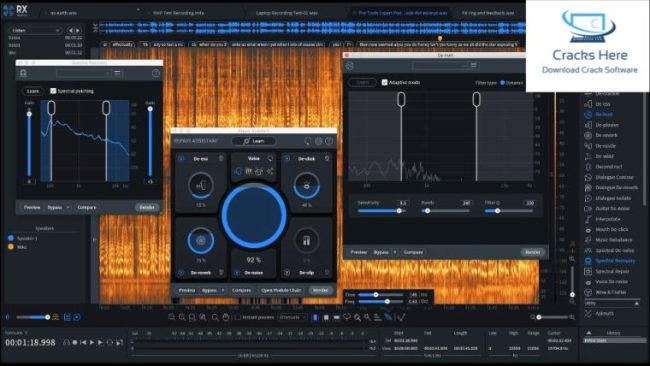Click Open Module Chain button
The width and height of the screenshot is (650, 366).
click(x=281, y=290)
